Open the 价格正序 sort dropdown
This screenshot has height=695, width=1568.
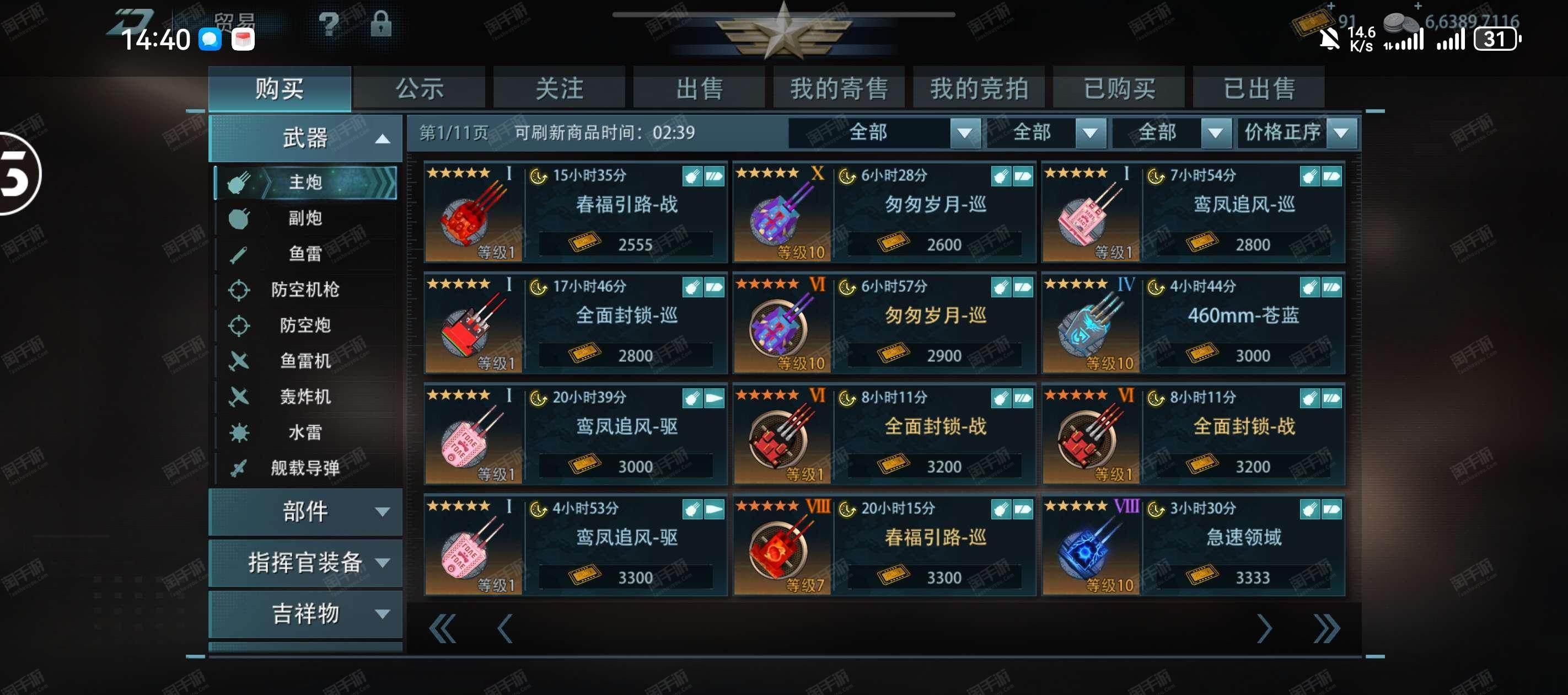1297,132
